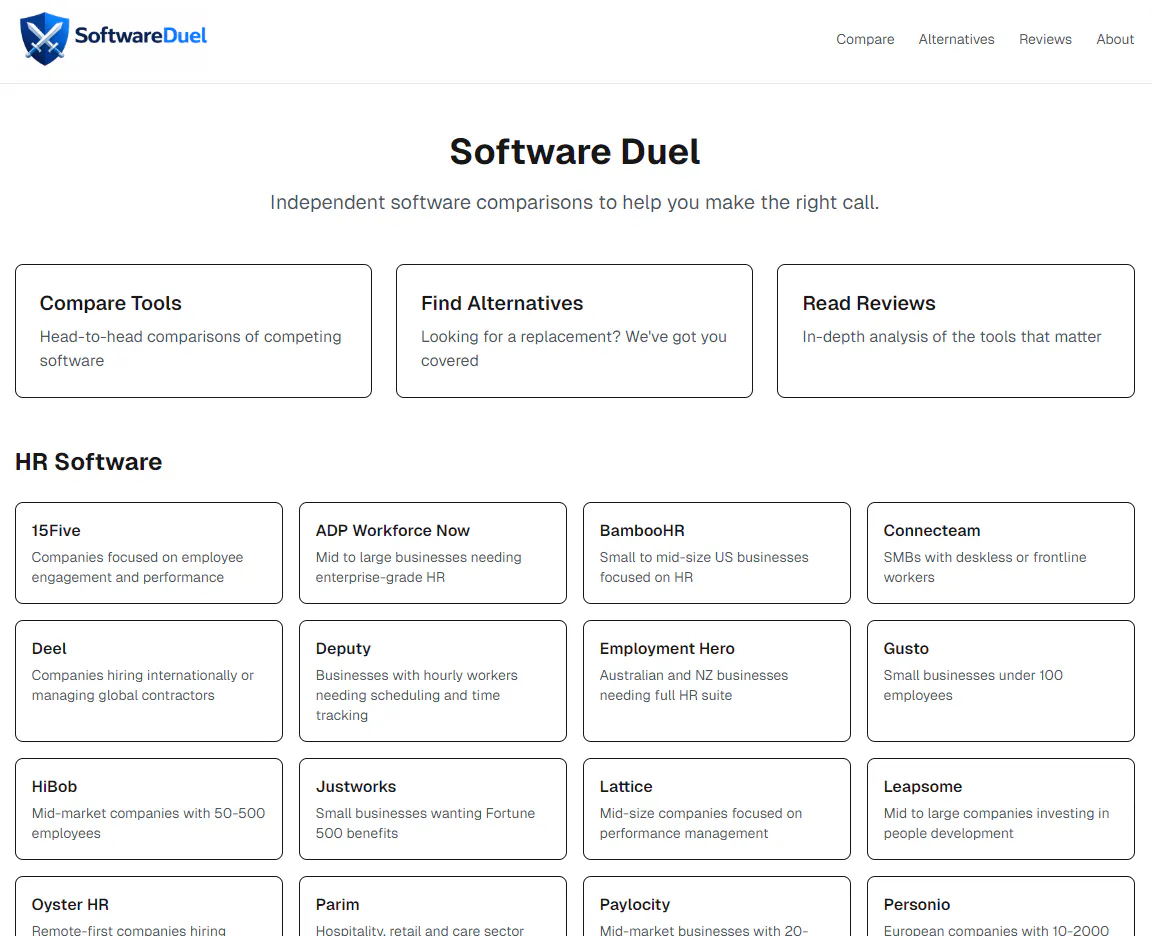
Task: Click the 'Software Duel' main page title
Action: (575, 152)
